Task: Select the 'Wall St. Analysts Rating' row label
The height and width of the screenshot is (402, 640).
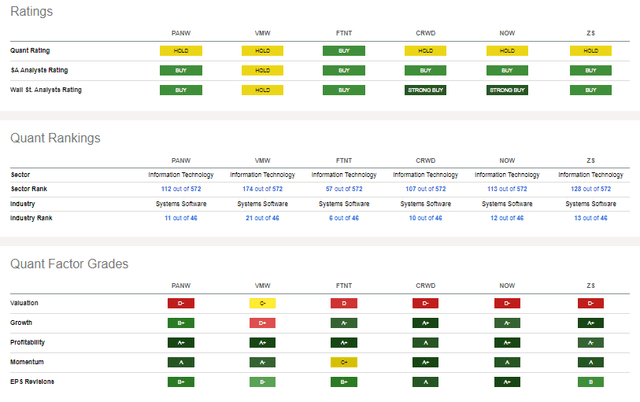Action: tap(46, 90)
